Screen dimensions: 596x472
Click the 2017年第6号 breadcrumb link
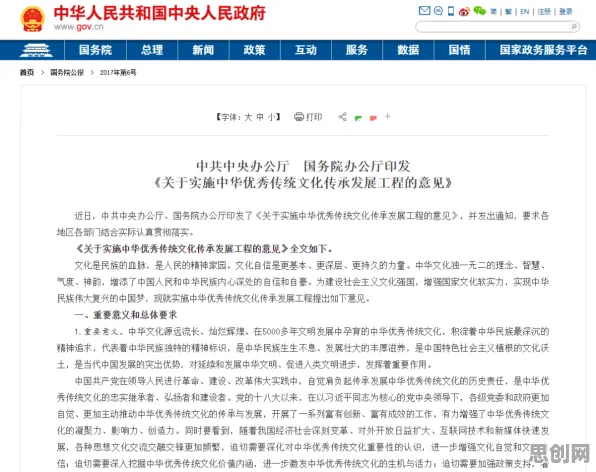click(118, 72)
